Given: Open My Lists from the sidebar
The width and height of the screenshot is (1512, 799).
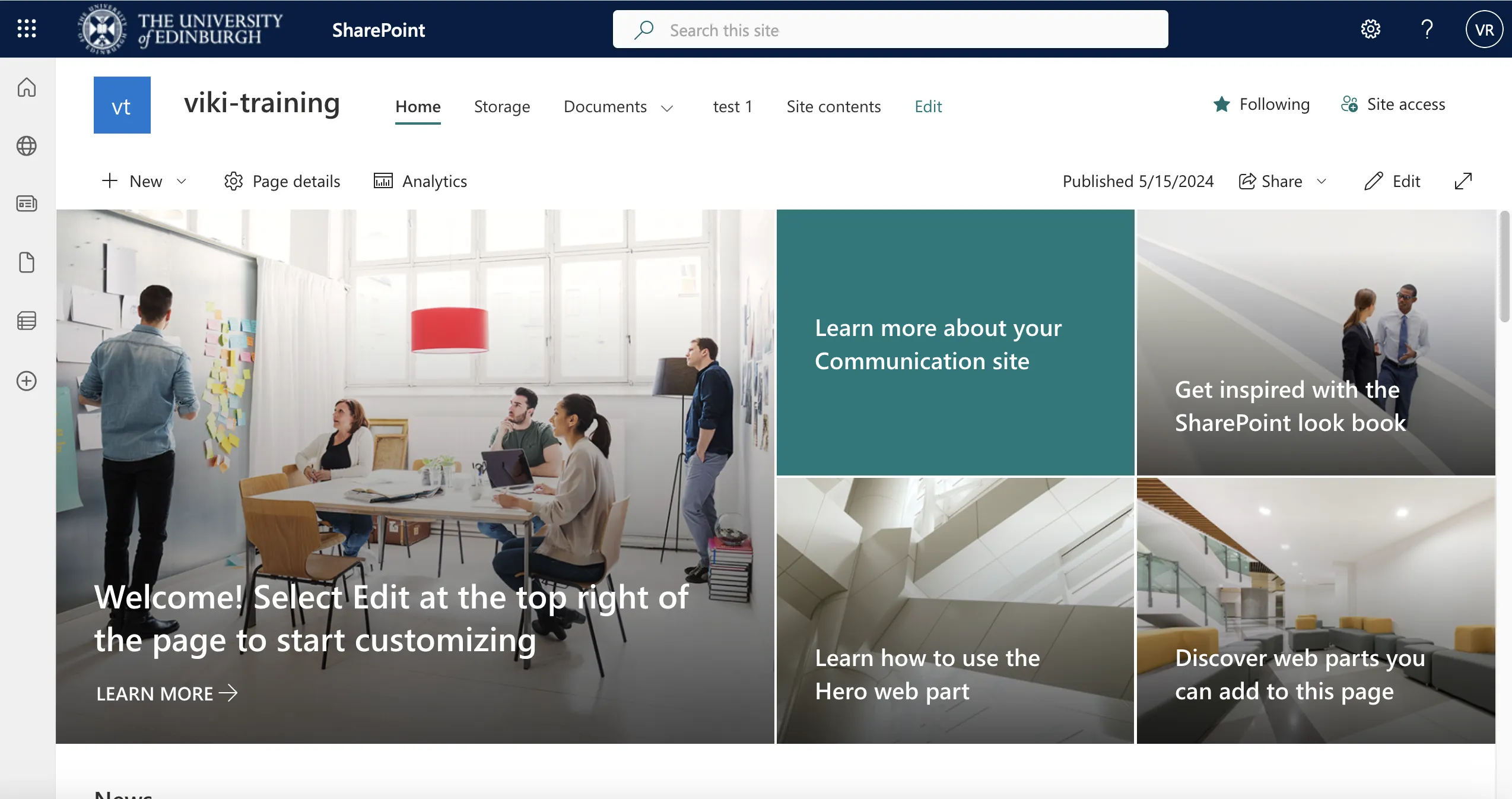Looking at the screenshot, I should point(27,321).
